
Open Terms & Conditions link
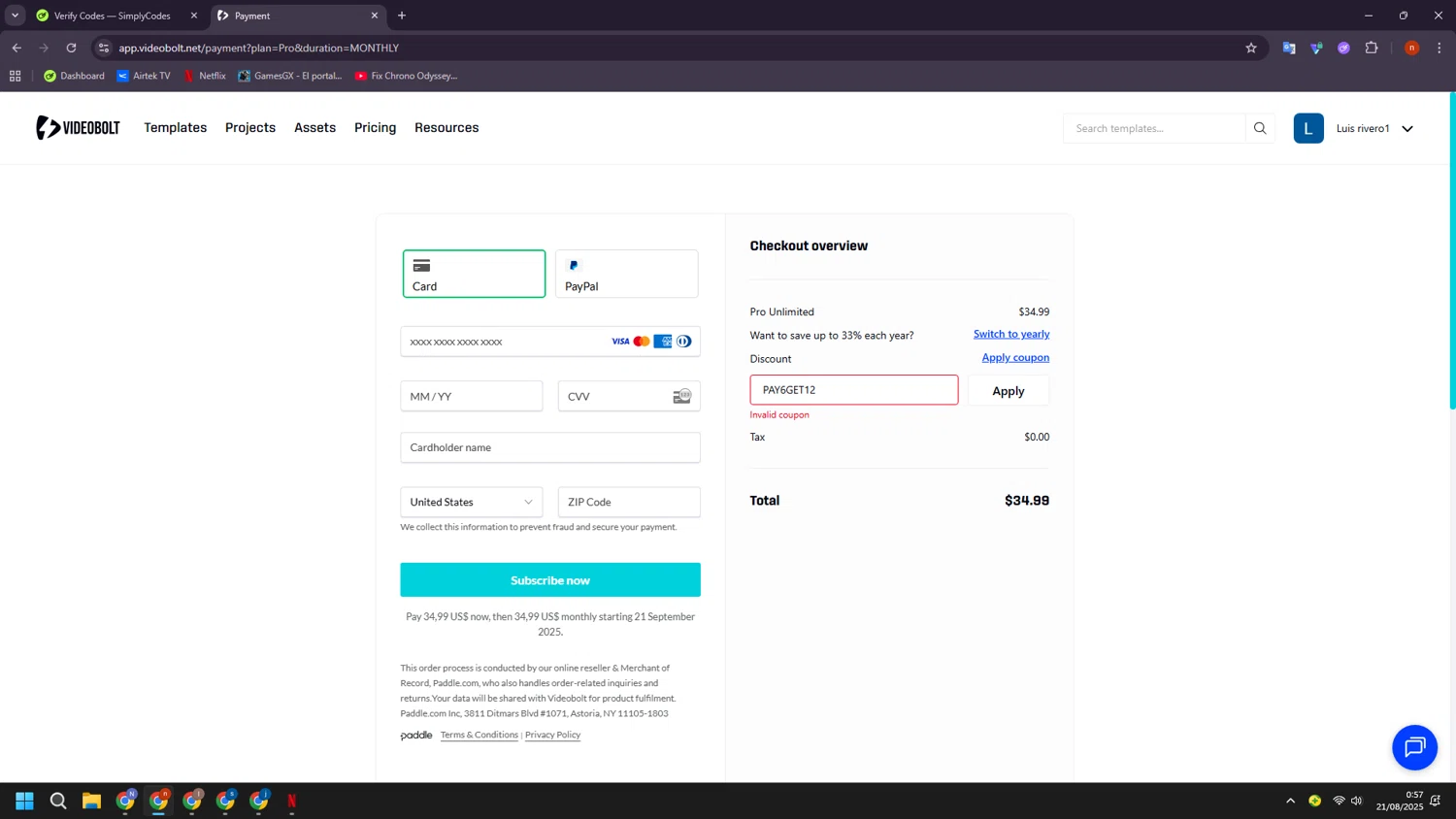[x=480, y=735]
